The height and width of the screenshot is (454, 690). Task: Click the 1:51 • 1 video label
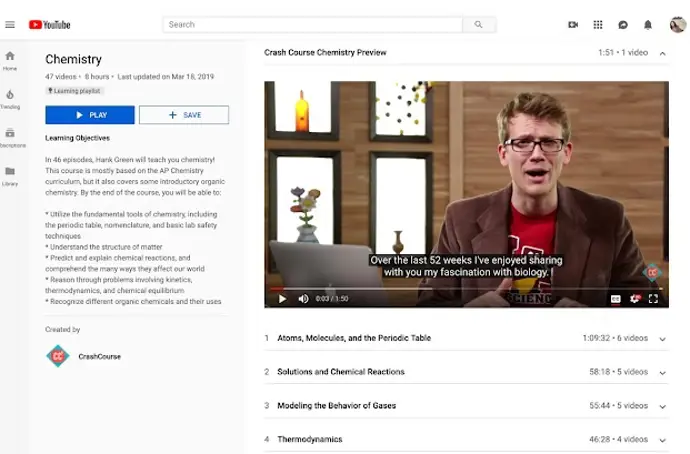pyautogui.click(x=623, y=52)
